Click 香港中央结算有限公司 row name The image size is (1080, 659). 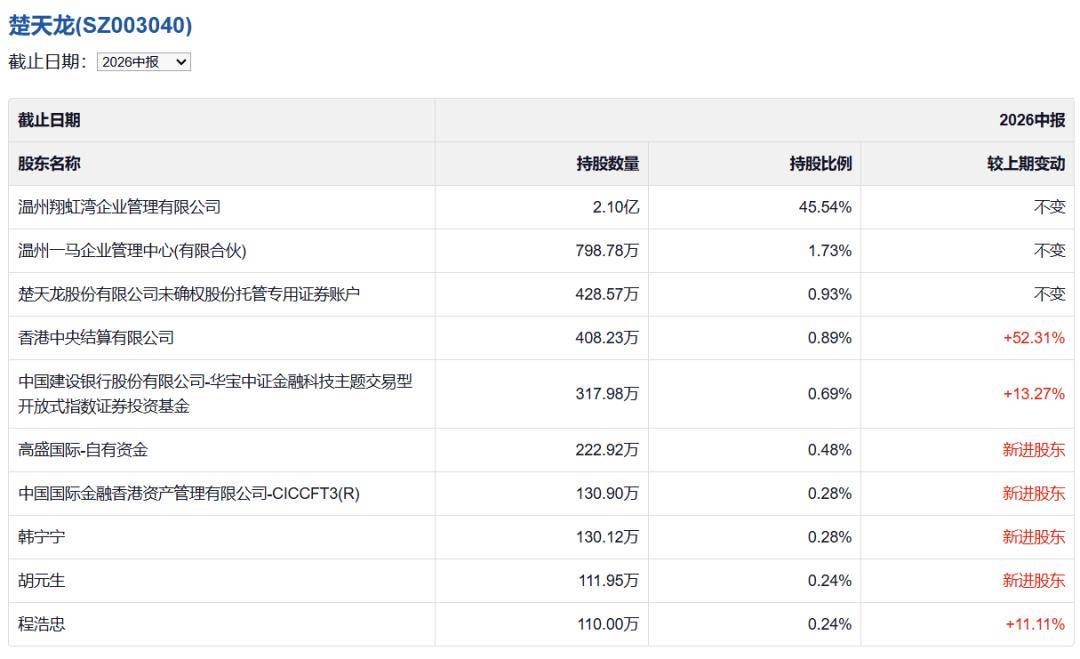[x=96, y=337]
